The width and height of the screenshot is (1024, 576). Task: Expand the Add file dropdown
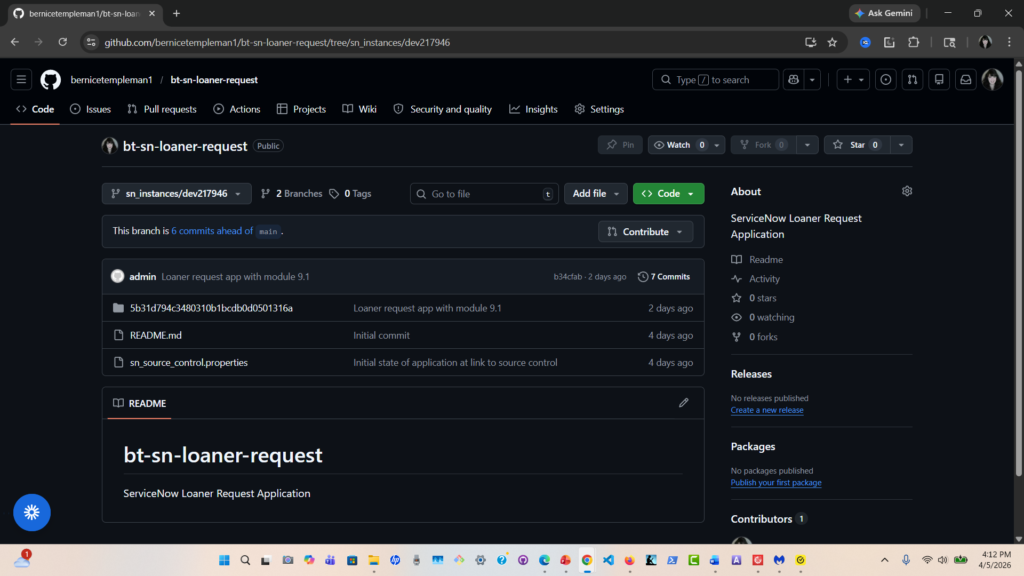pyautogui.click(x=596, y=194)
